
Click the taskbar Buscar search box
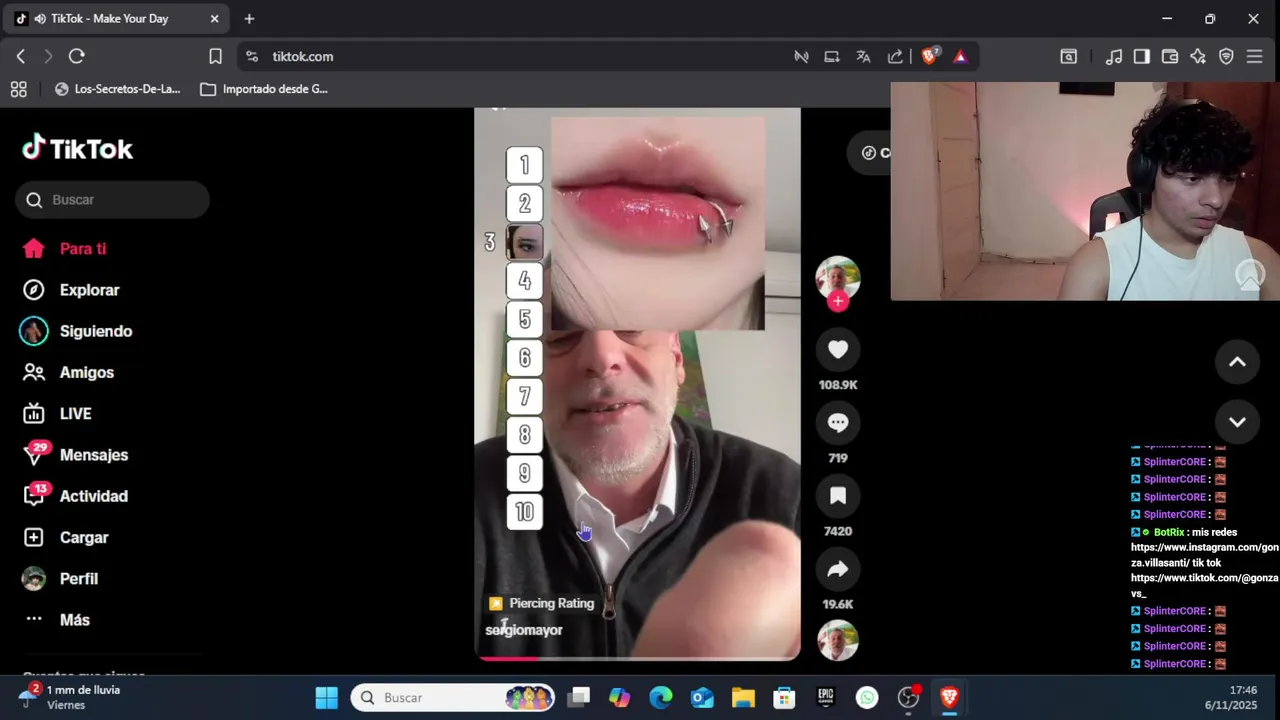coord(453,698)
